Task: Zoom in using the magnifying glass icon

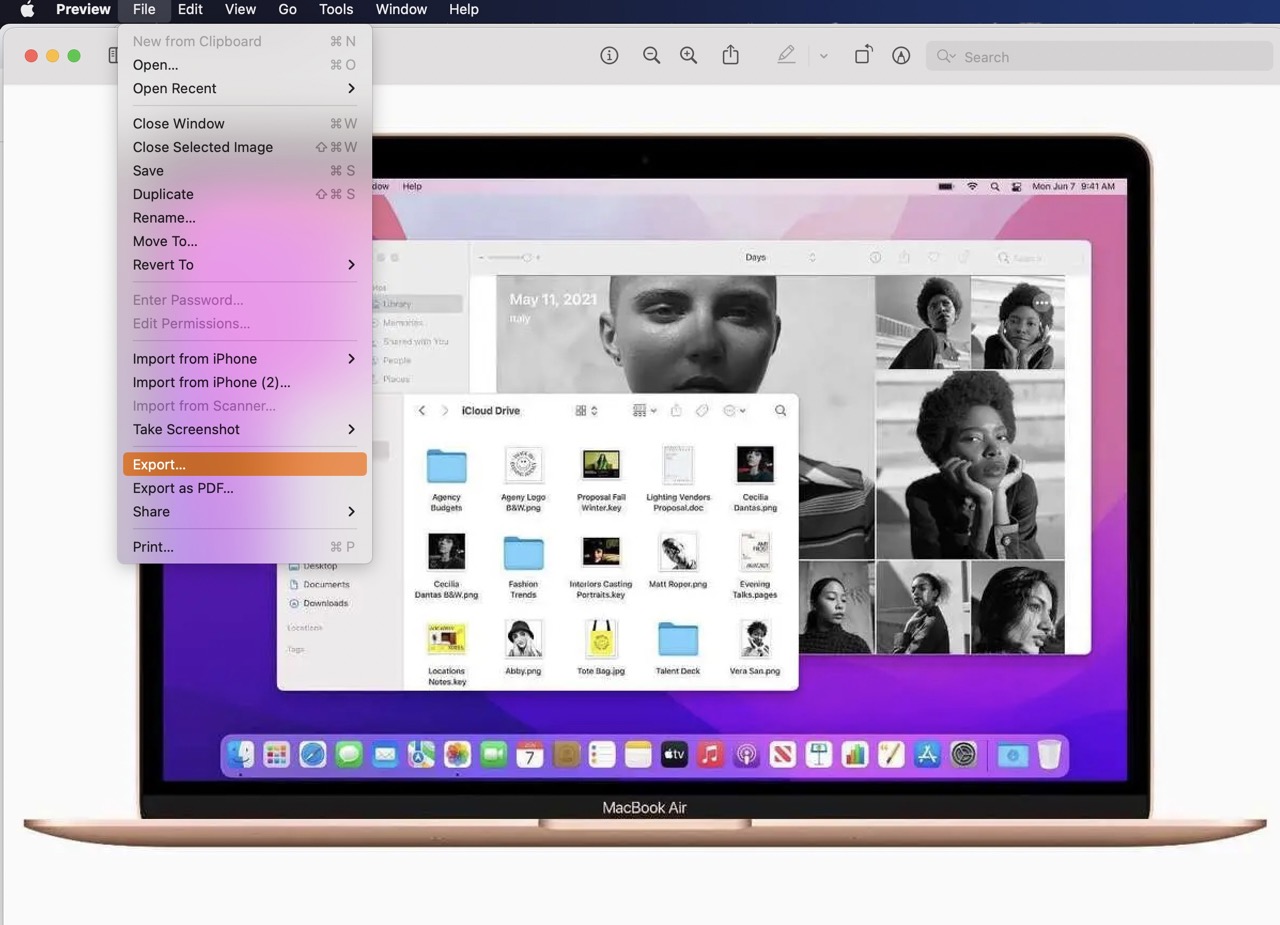Action: pyautogui.click(x=688, y=56)
